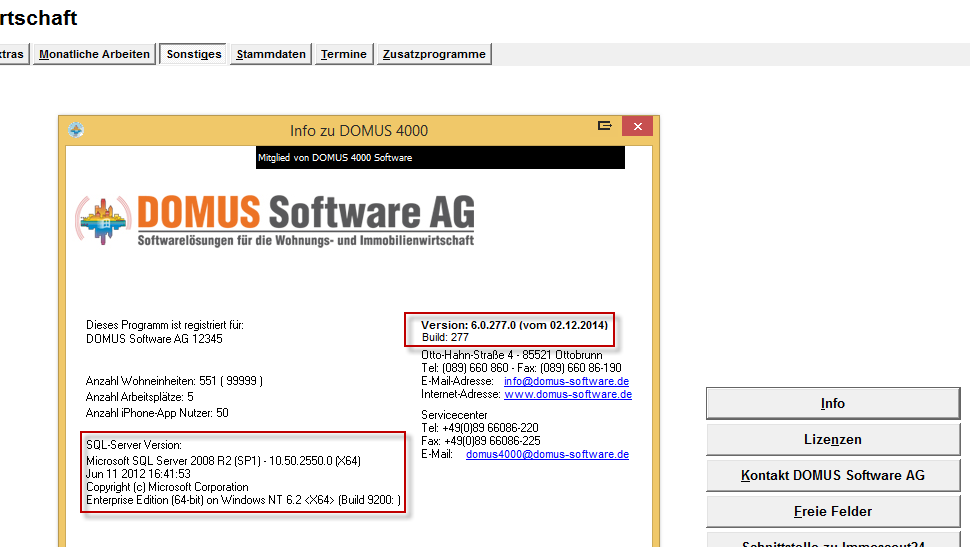This screenshot has width=970, height=547.
Task: Click 'Copyright (c) Microsoft Corporation' line
Action: pos(167,487)
